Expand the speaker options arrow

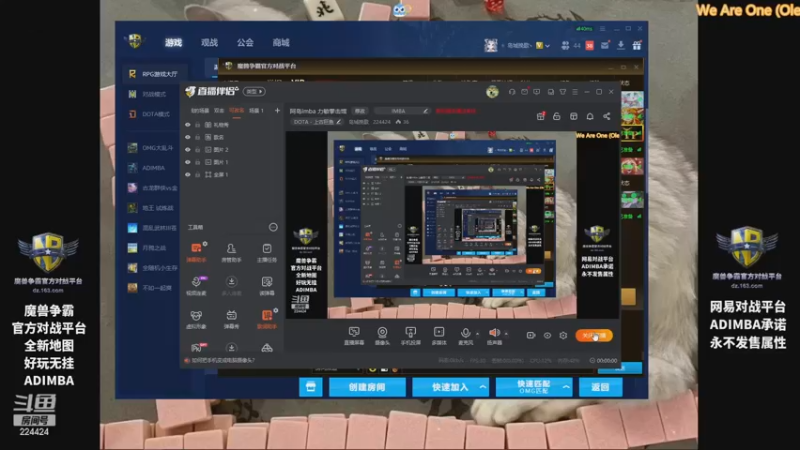coord(506,334)
